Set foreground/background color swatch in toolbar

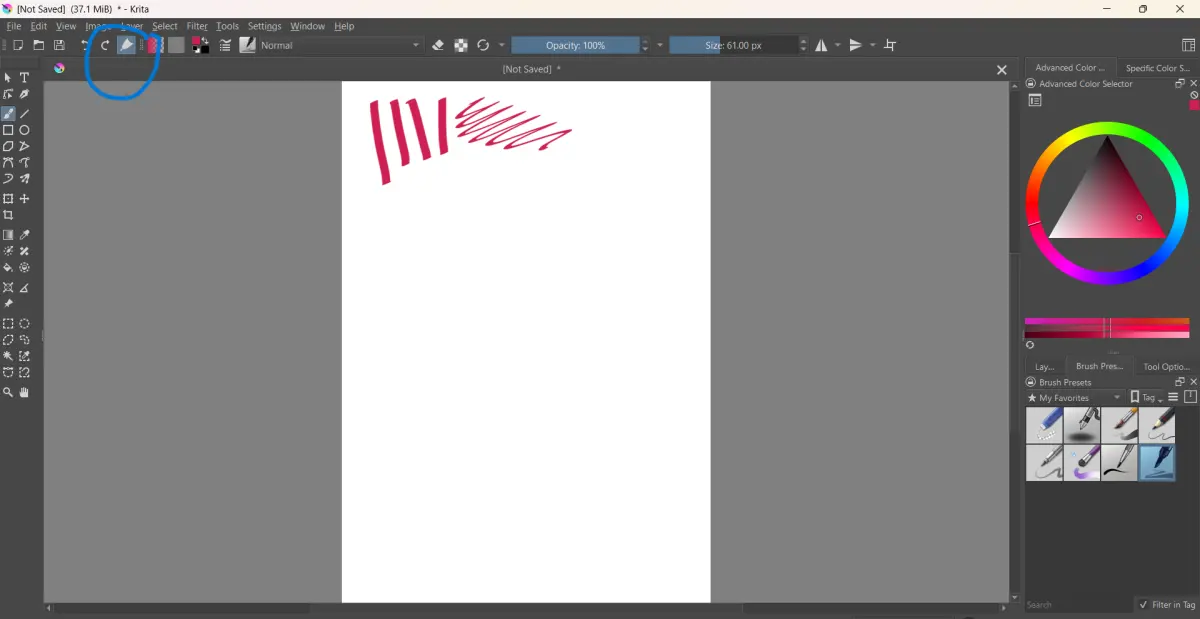201,45
